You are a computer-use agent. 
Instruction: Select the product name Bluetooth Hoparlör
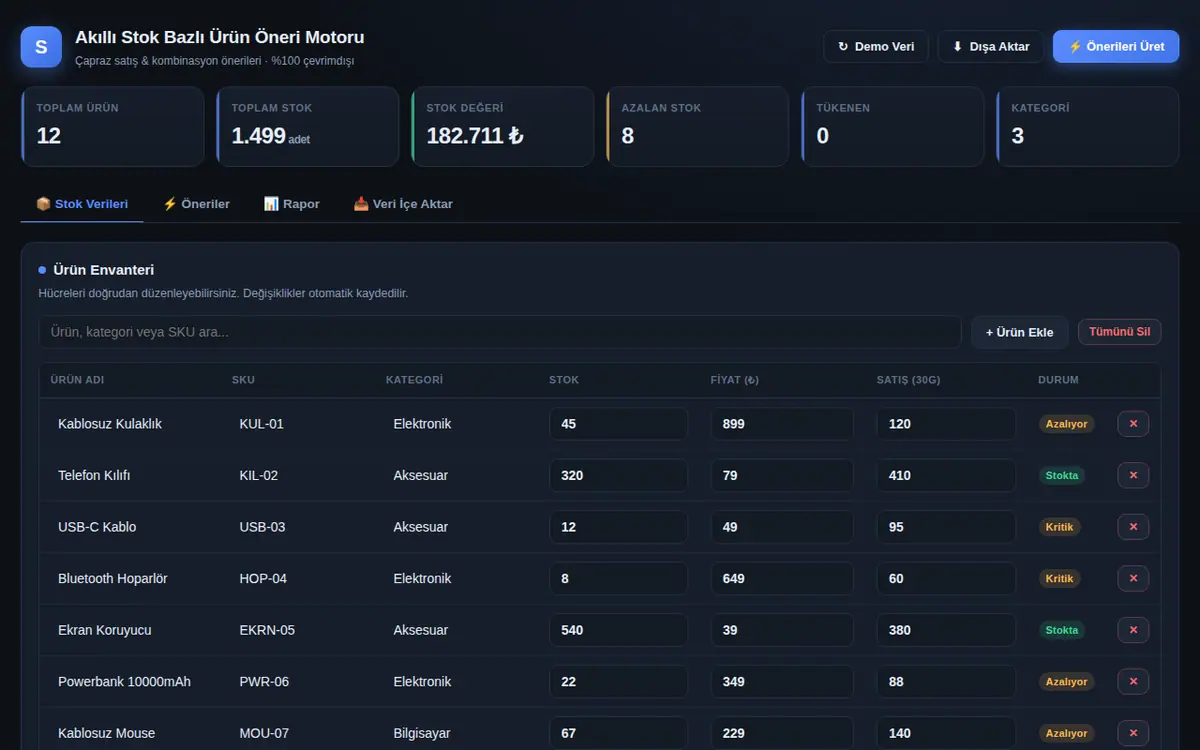pyautogui.click(x=113, y=578)
